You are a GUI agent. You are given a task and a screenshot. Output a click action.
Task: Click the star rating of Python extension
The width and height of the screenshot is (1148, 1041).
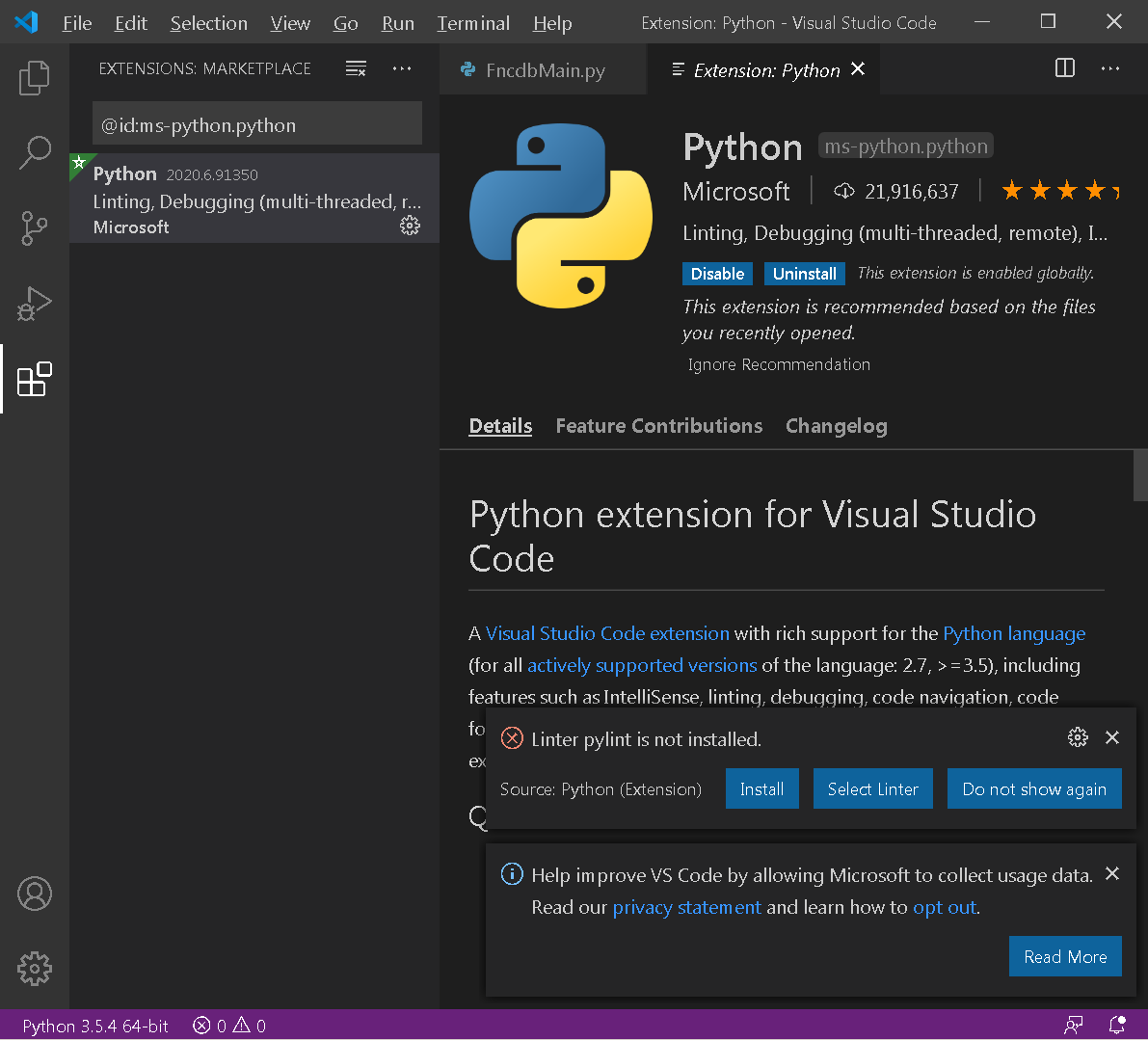tap(1060, 191)
